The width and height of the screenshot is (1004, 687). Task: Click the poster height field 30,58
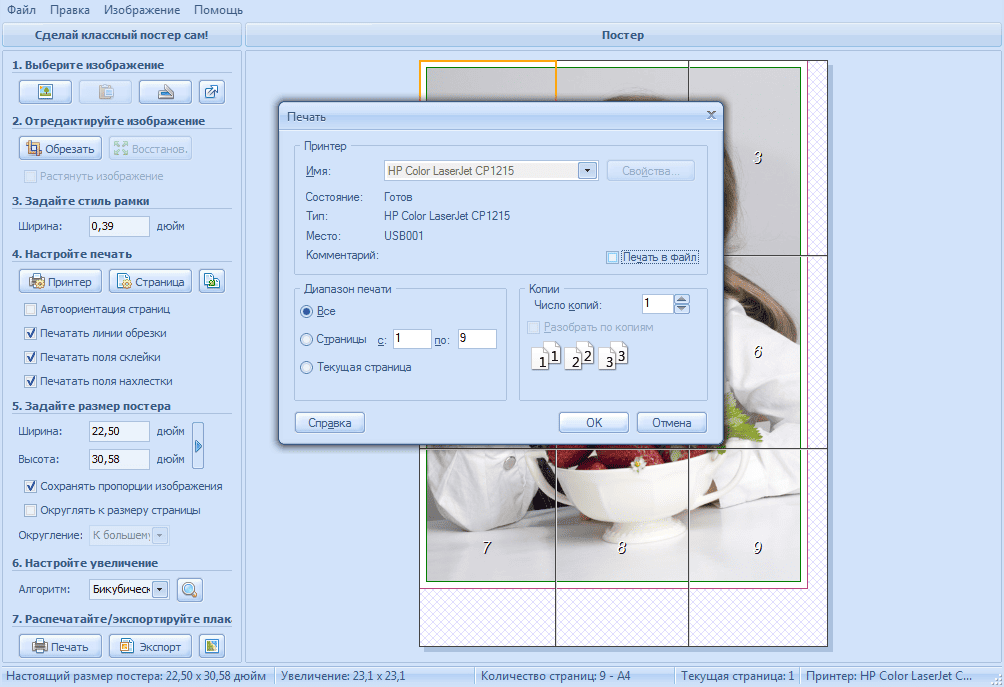(119, 459)
